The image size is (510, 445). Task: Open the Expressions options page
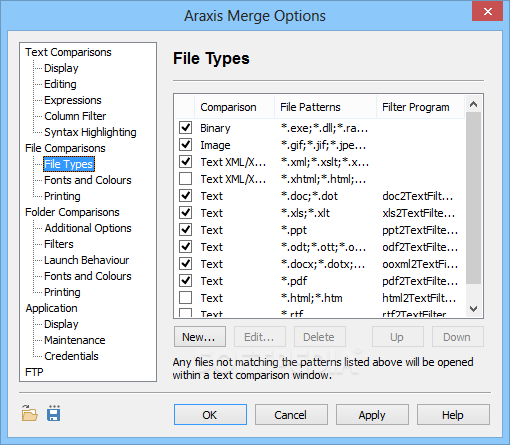coord(73,100)
